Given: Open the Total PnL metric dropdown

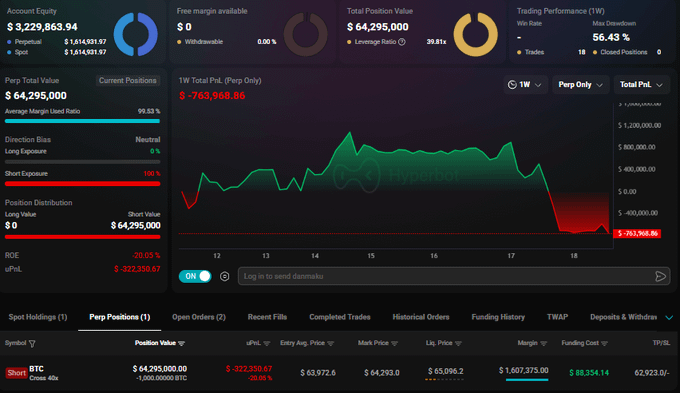Looking at the screenshot, I should click(x=641, y=85).
